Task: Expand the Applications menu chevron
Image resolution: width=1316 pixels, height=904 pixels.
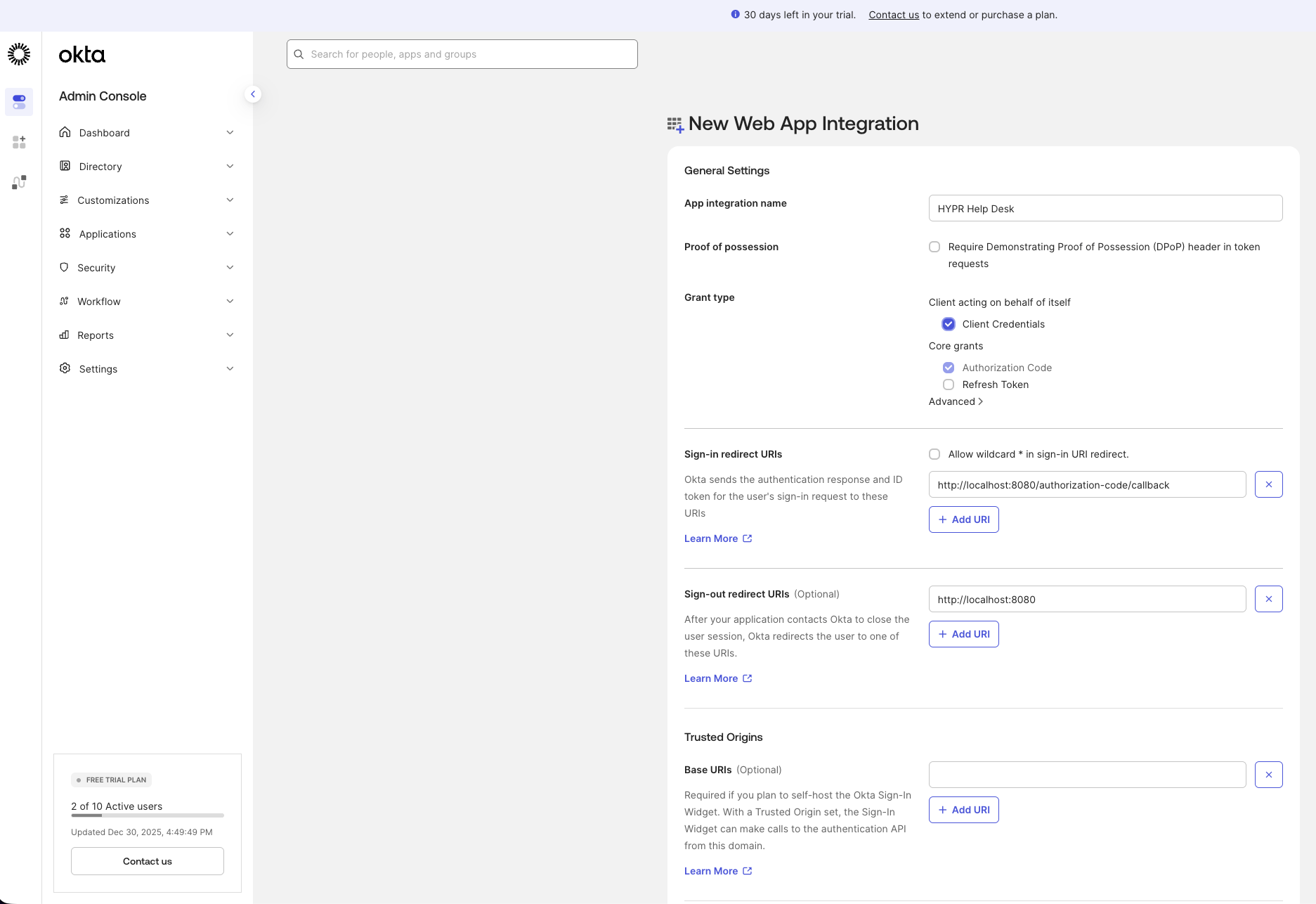Action: 230,234
